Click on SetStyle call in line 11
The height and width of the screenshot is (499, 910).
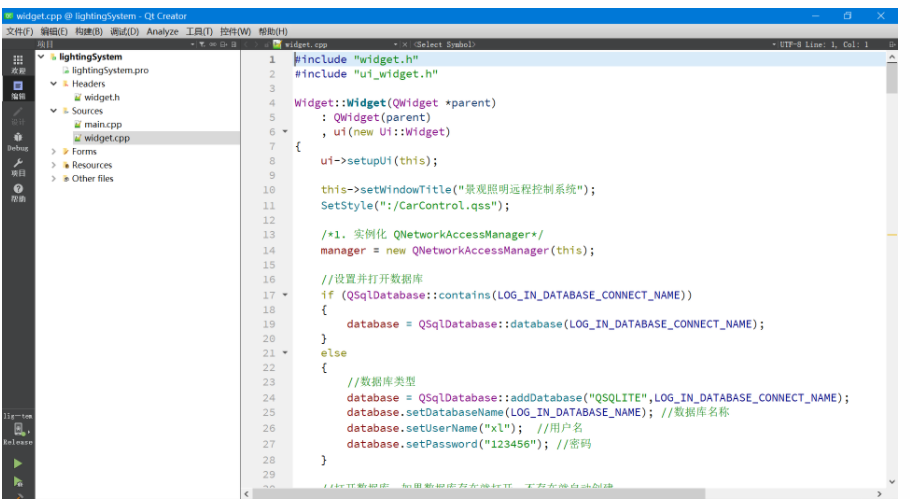pos(346,205)
